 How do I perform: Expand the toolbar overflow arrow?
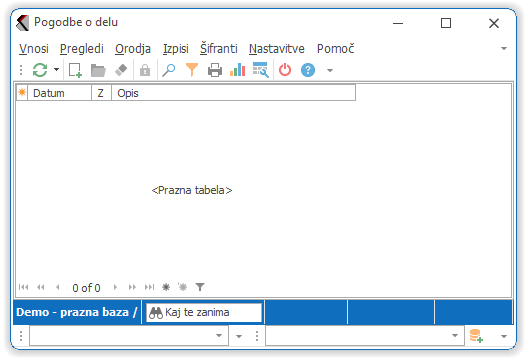coord(330,70)
